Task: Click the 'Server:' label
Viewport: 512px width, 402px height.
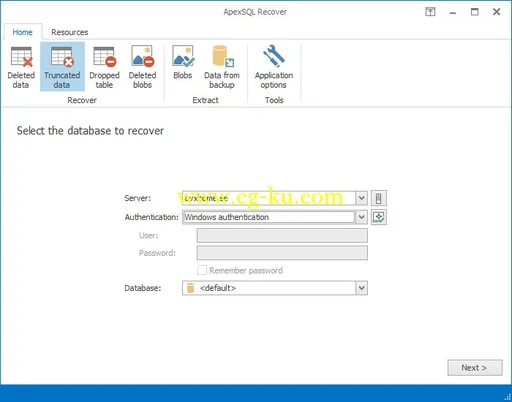Action: [138, 198]
